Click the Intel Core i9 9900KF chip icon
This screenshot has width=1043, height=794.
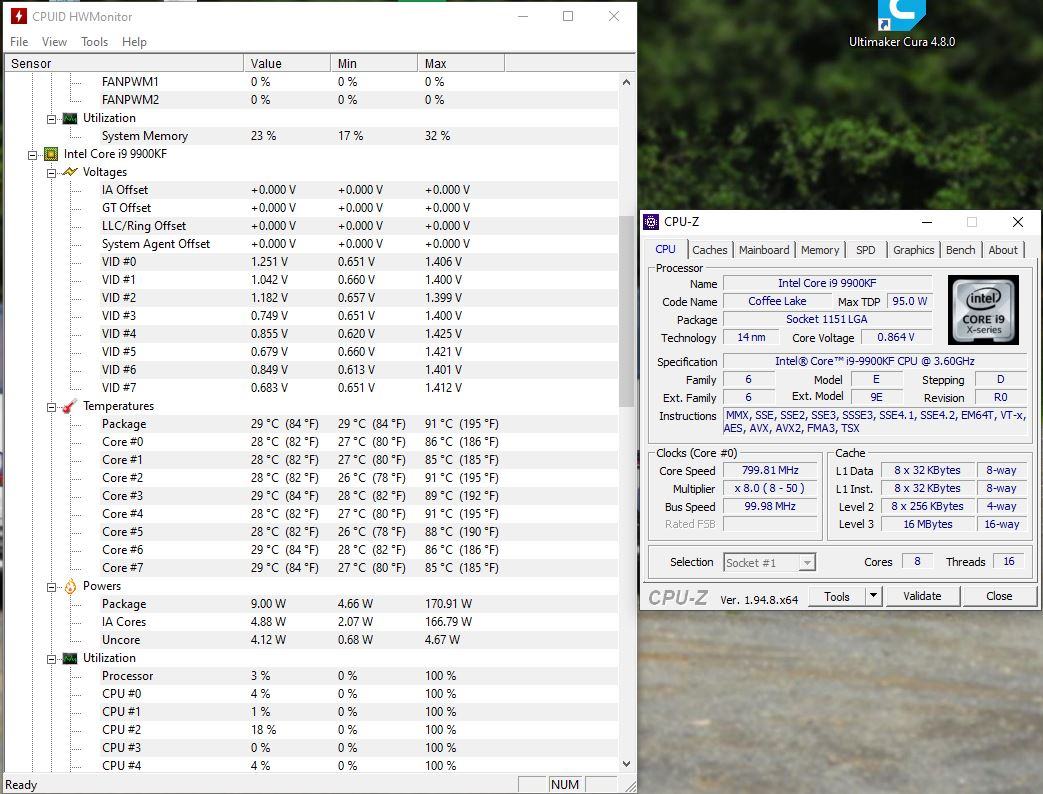tap(51, 154)
